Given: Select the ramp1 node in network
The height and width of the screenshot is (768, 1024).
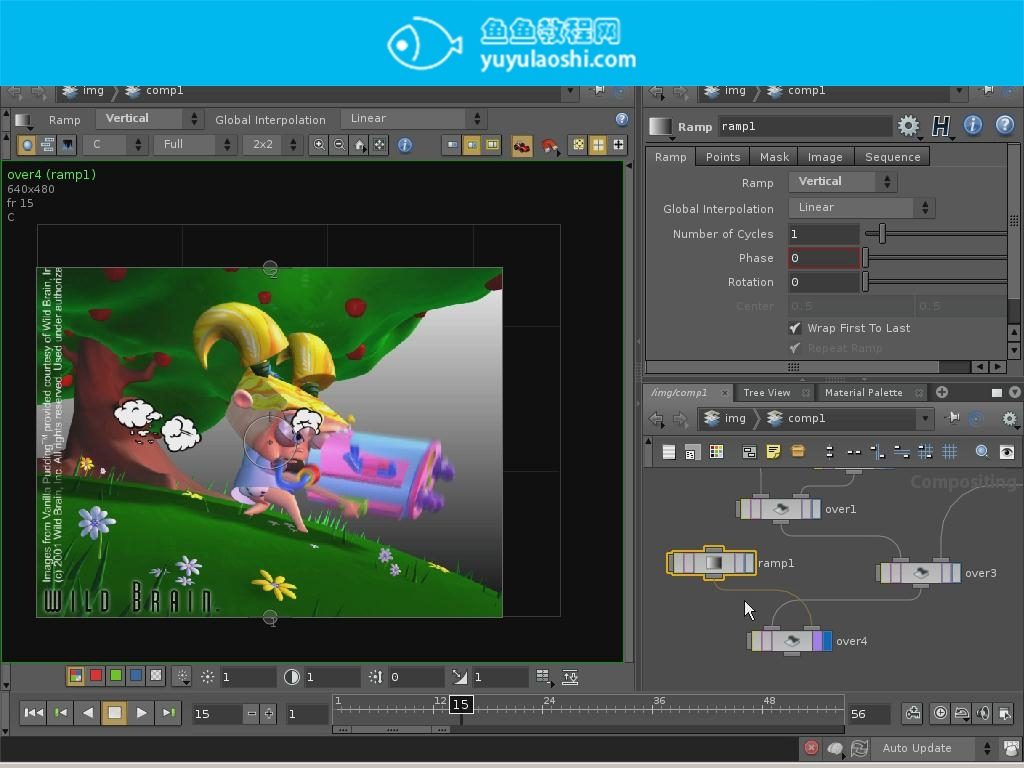Looking at the screenshot, I should pyautogui.click(x=712, y=562).
